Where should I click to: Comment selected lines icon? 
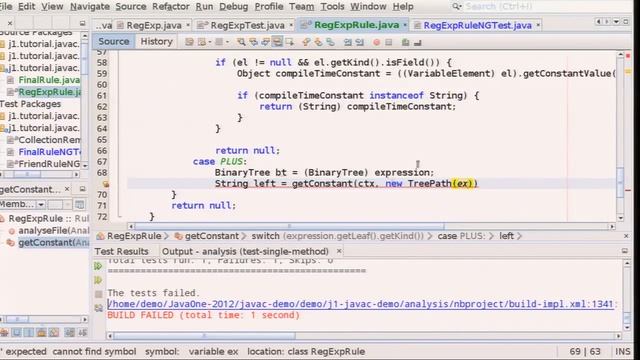point(405,42)
